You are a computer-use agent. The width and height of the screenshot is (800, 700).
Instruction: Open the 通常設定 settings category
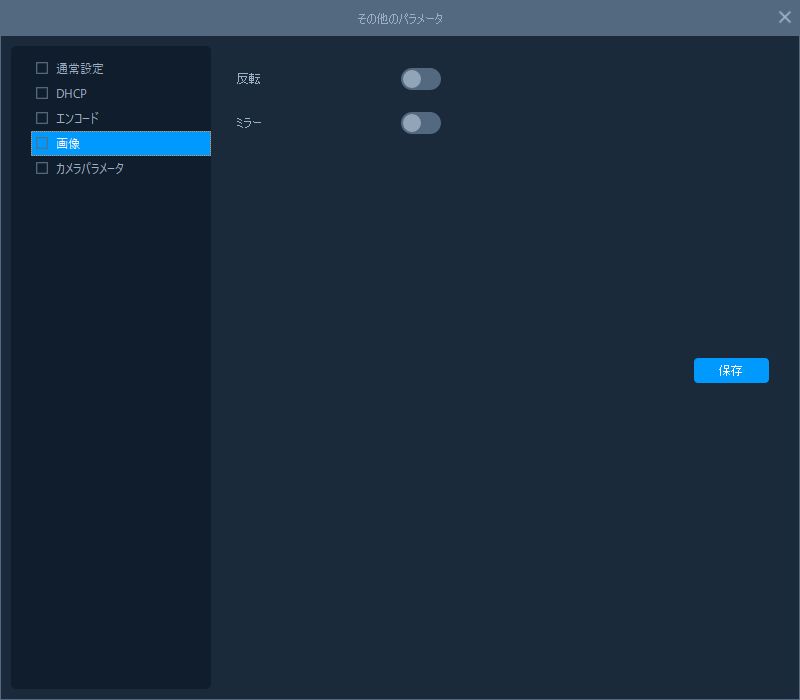tap(80, 69)
